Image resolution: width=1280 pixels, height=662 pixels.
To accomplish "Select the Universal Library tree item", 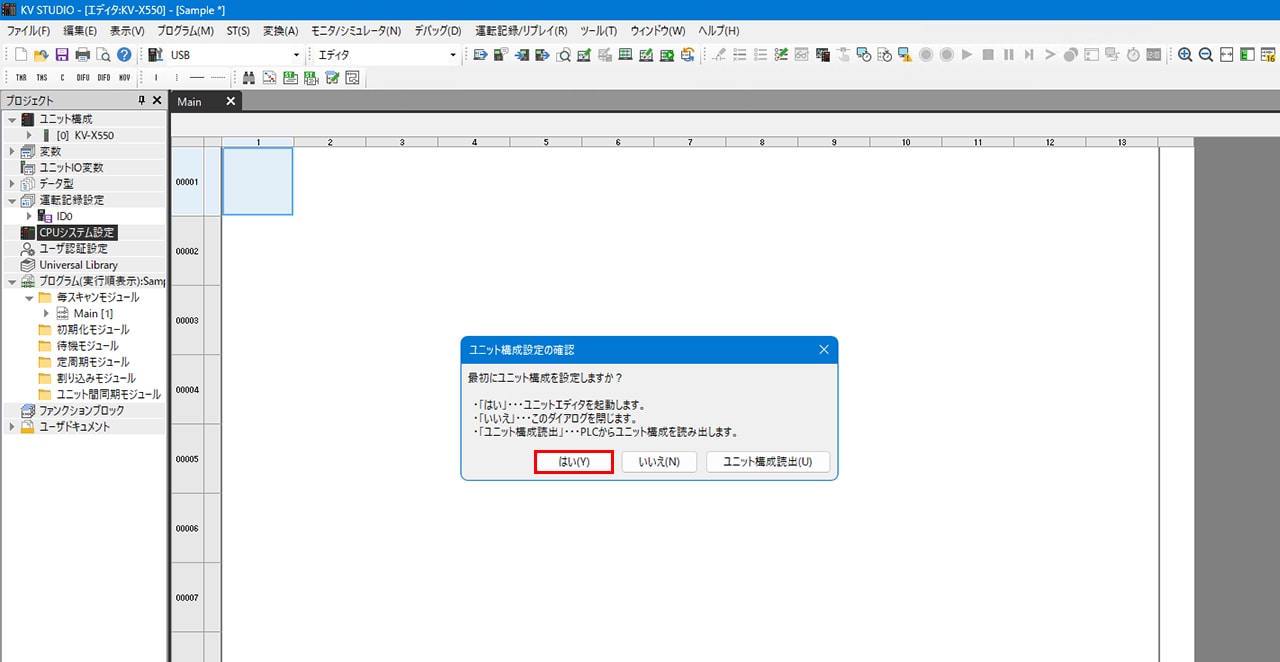I will (78, 265).
